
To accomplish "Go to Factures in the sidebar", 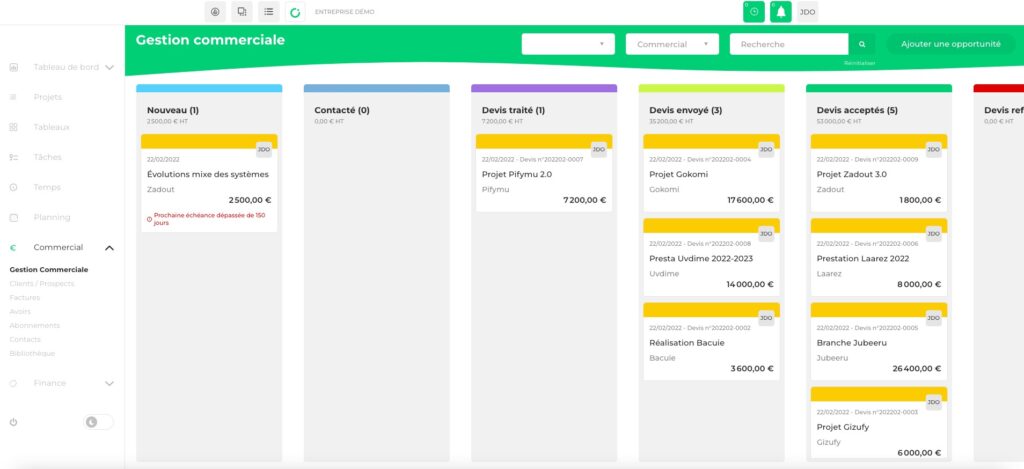I will point(25,298).
